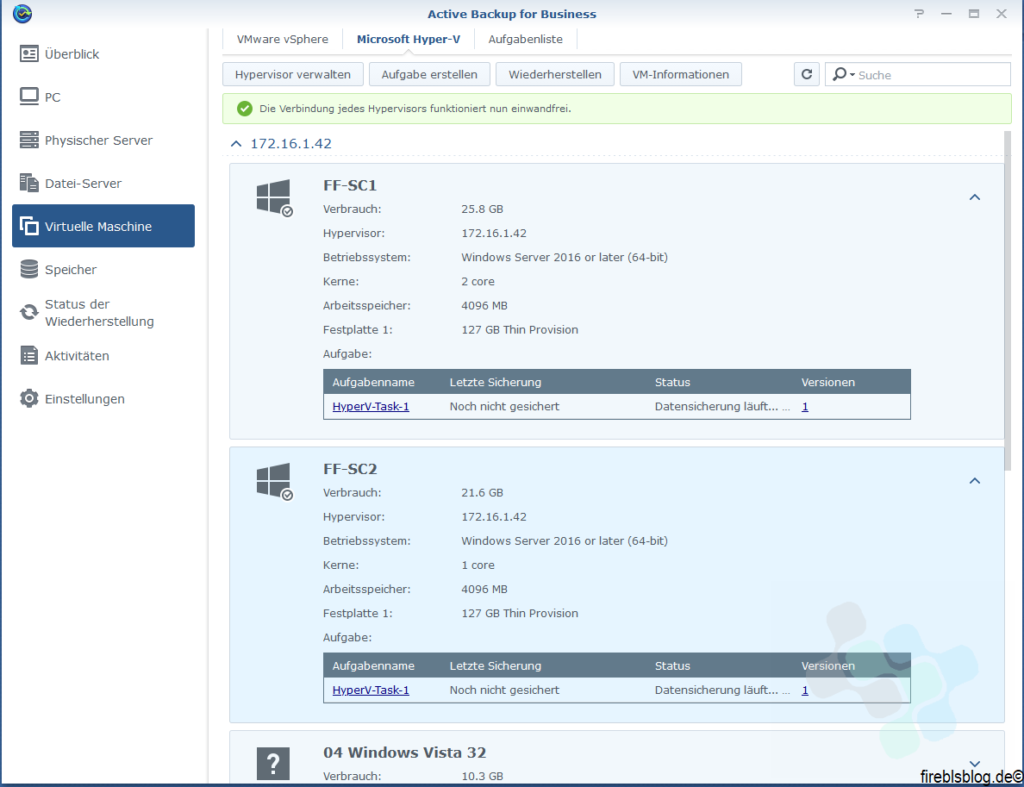Screen dimensions: 1024x787
Task: Open help via the question mark in title bar
Action: [919, 14]
